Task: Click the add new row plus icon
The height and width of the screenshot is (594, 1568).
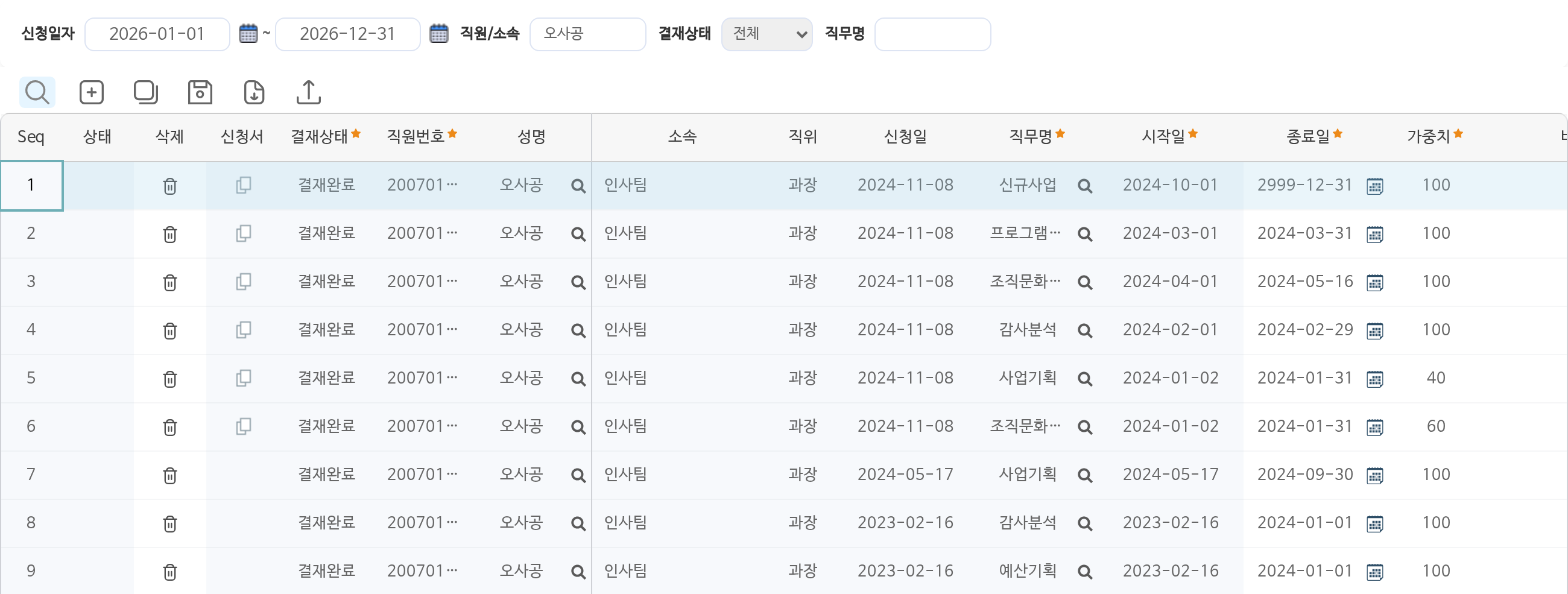Action: pyautogui.click(x=91, y=92)
